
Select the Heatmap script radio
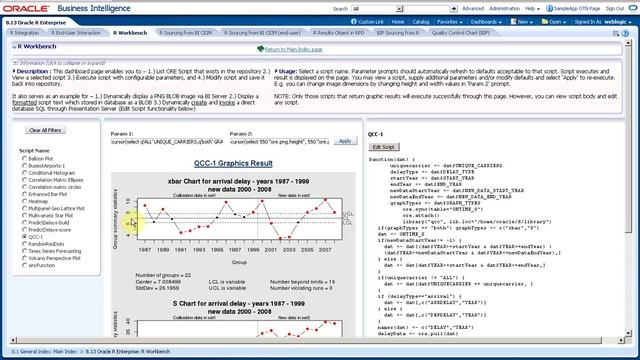pos(24,201)
